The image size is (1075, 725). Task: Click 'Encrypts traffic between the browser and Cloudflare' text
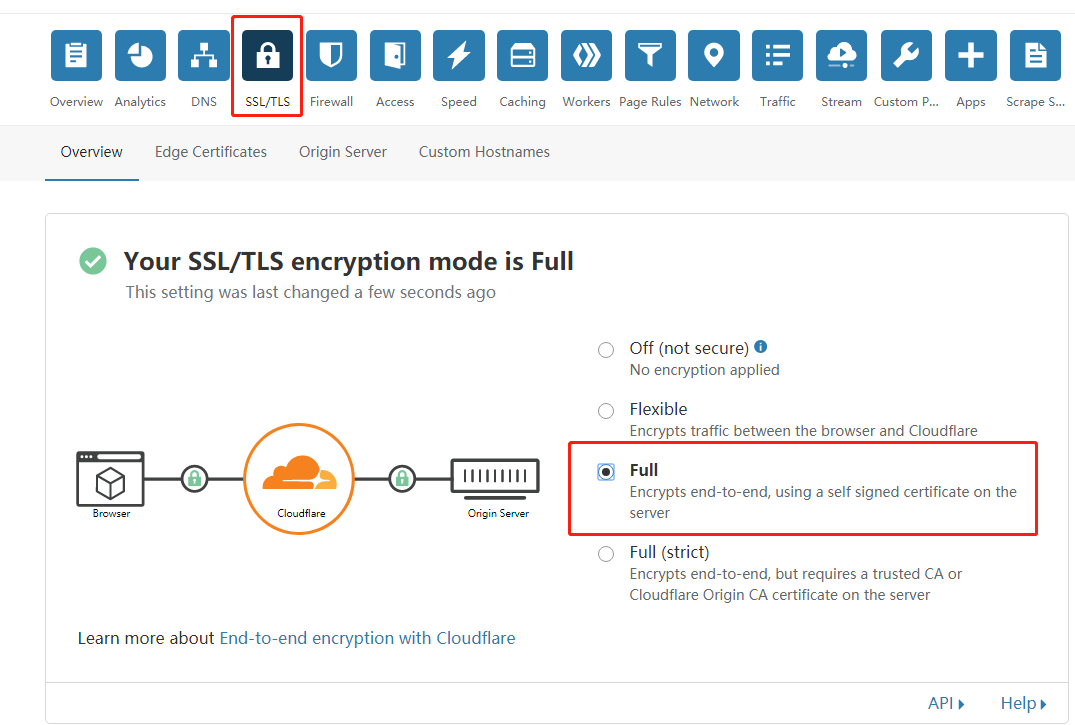tap(804, 431)
